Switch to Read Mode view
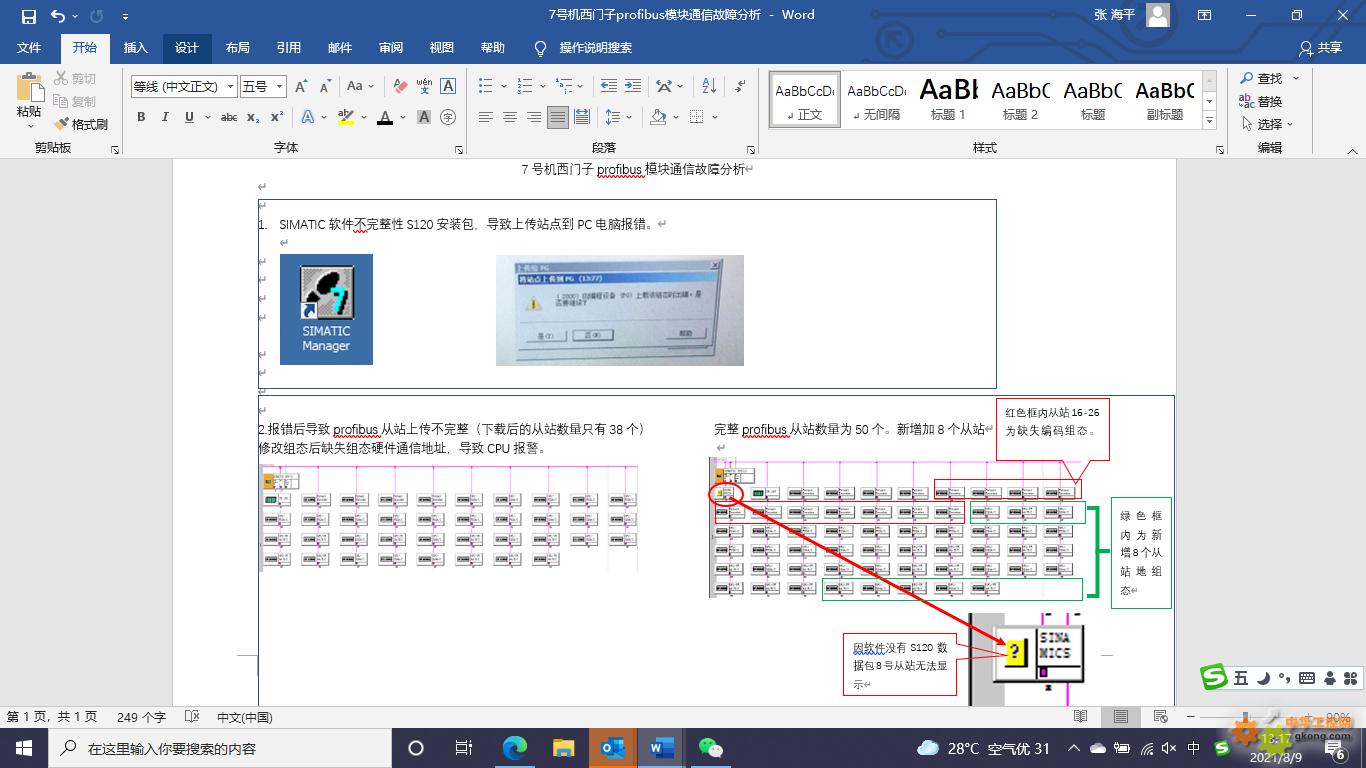 click(x=1081, y=717)
